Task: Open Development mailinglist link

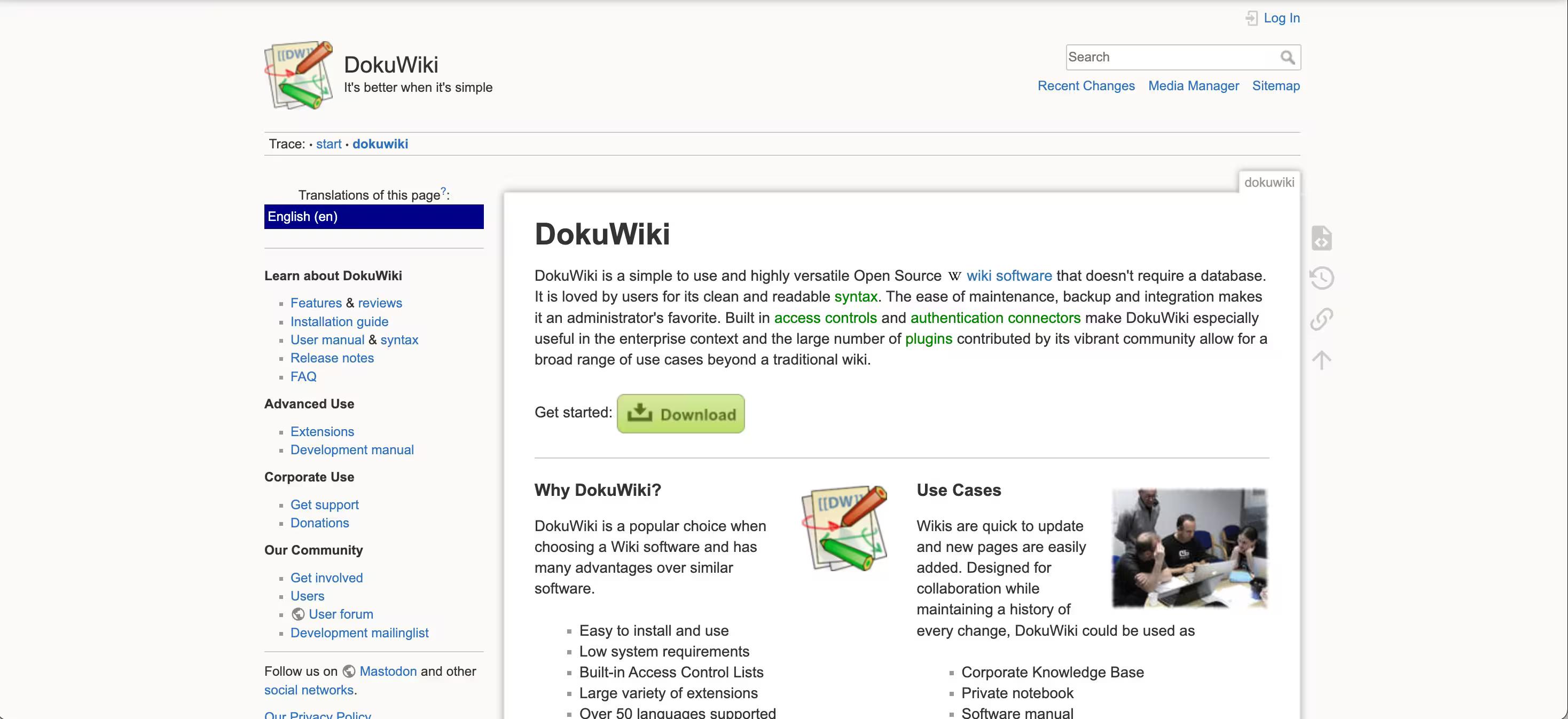Action: 359,633
